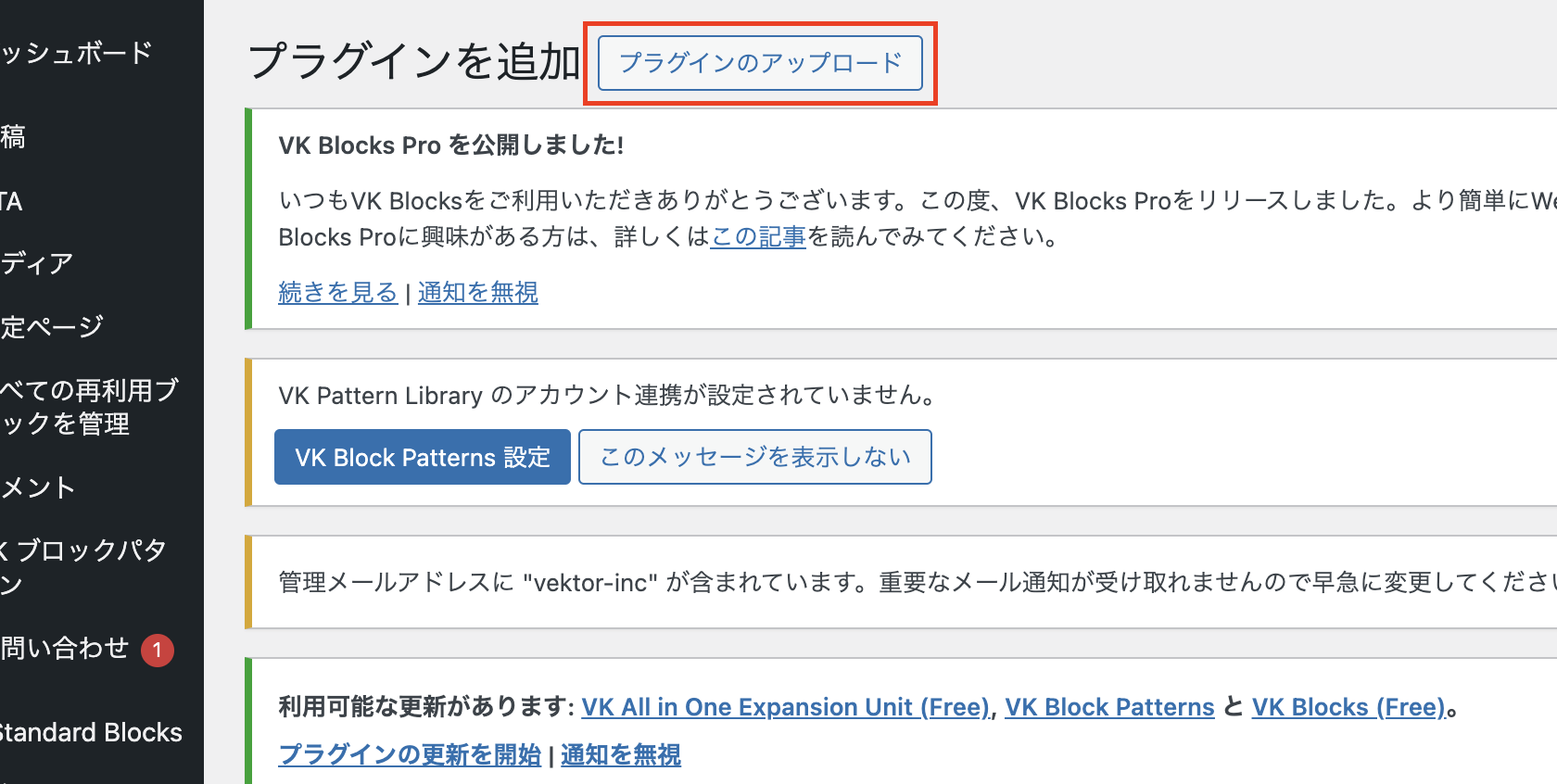Follow the VK Block Patterns update link

point(1109,707)
